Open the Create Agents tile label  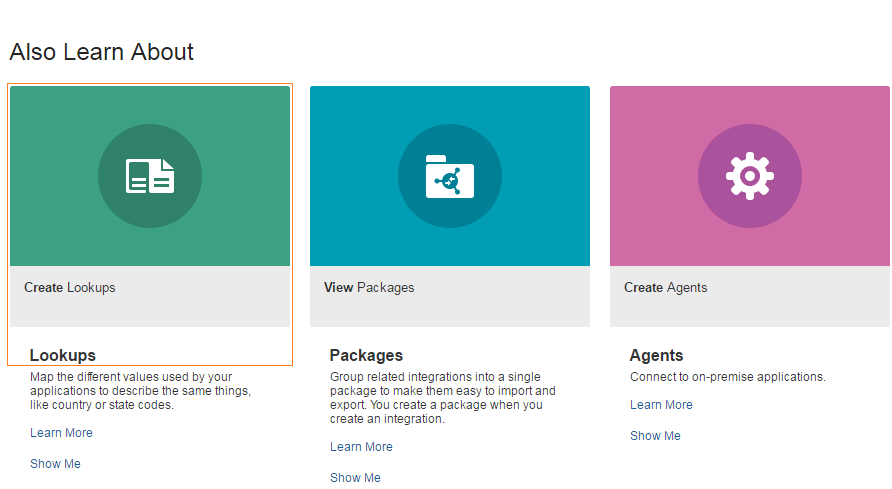click(666, 288)
